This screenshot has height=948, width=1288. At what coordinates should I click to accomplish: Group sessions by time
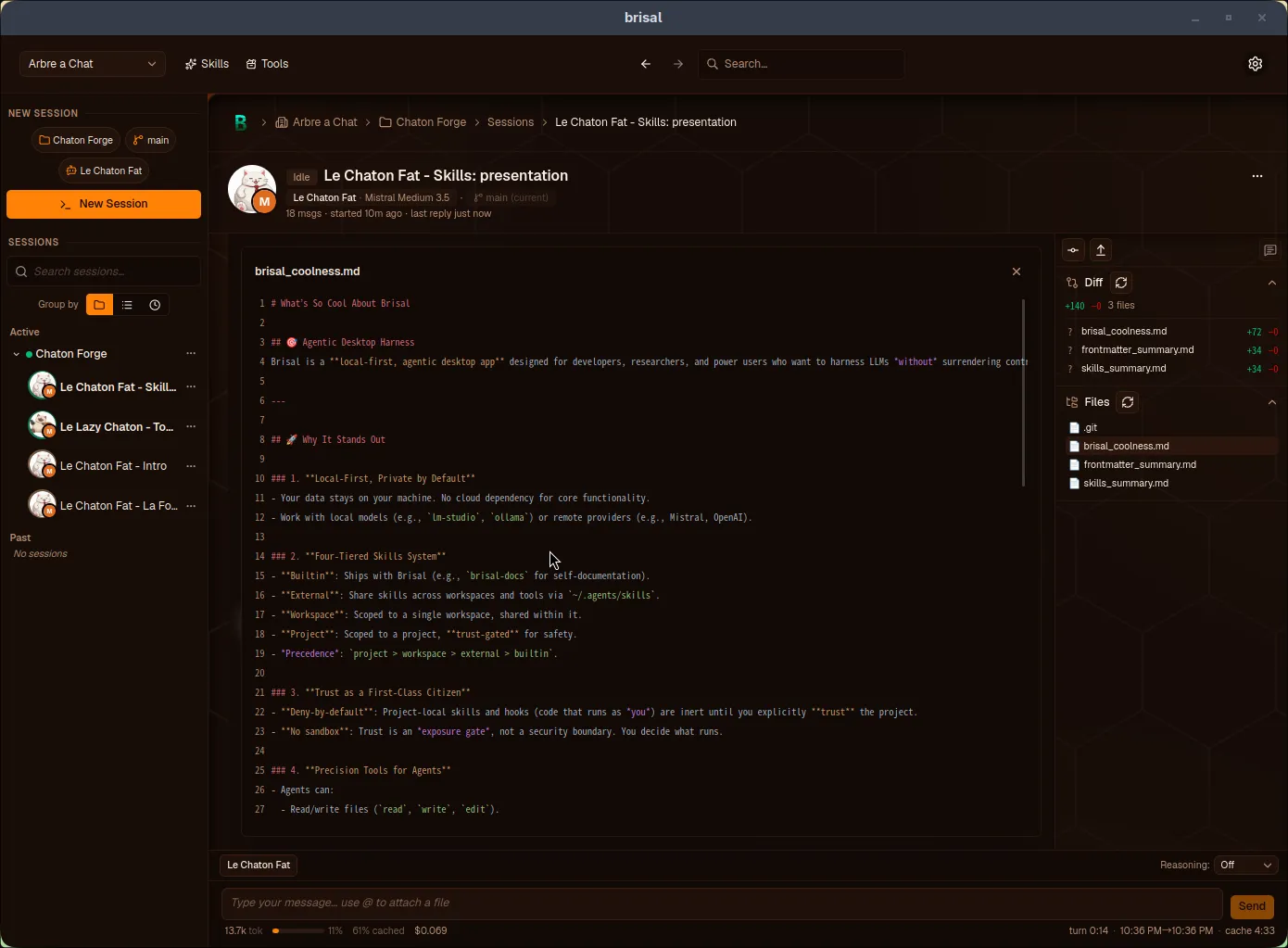click(x=155, y=305)
